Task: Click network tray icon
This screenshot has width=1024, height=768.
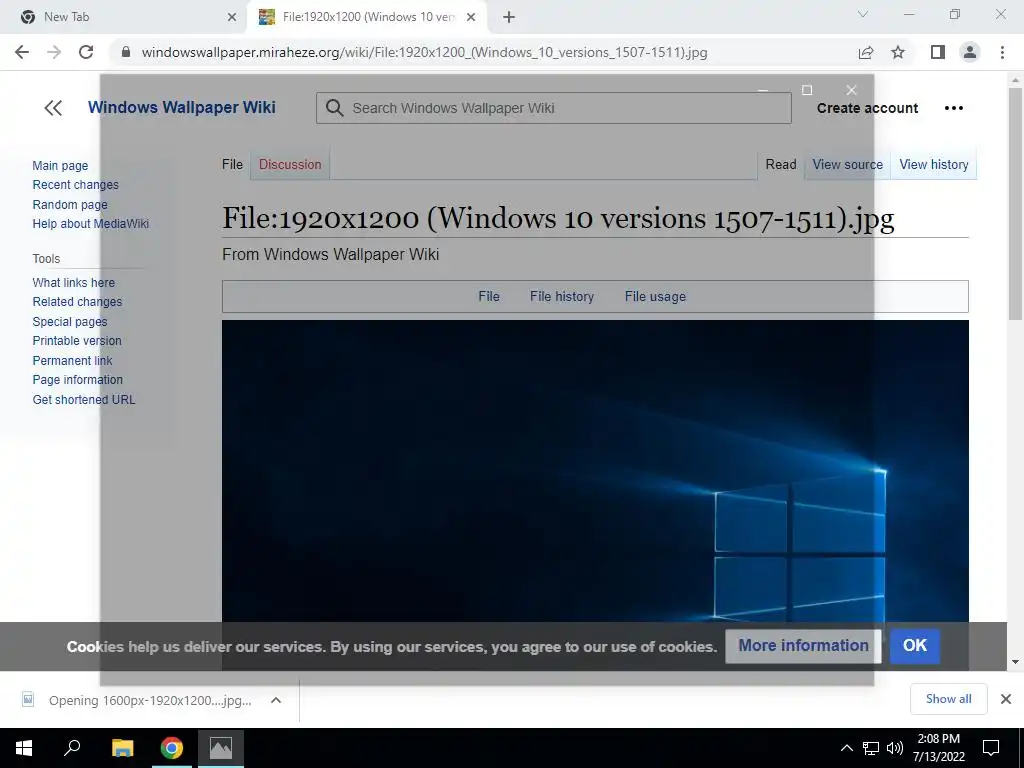Action: click(871, 748)
